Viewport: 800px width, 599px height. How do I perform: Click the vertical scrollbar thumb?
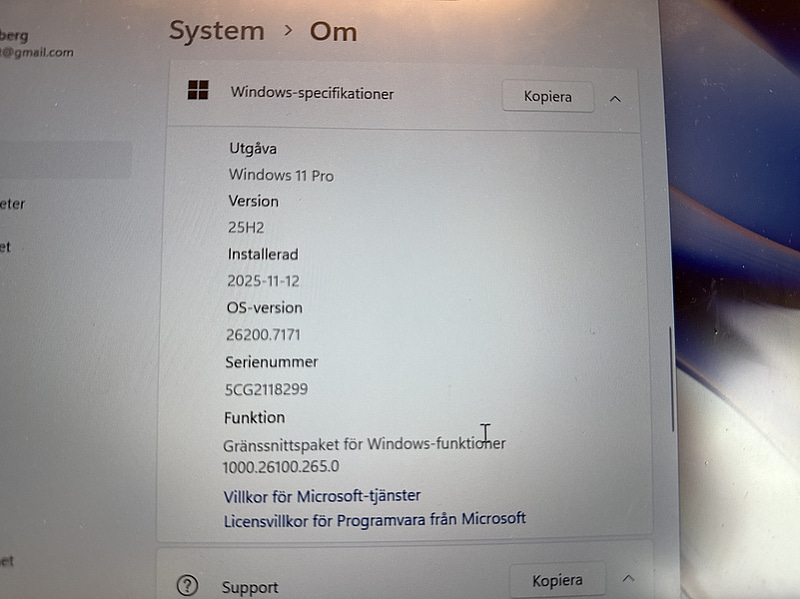672,380
